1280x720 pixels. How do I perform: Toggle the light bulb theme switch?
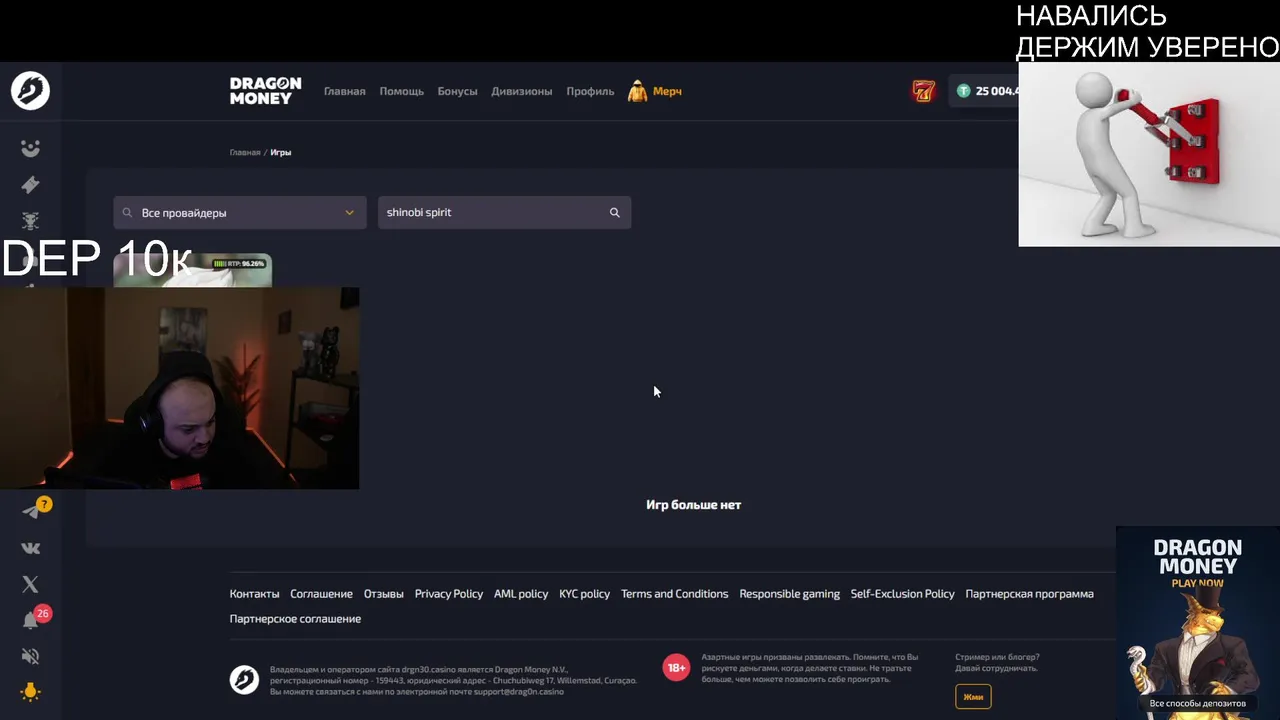[31, 692]
